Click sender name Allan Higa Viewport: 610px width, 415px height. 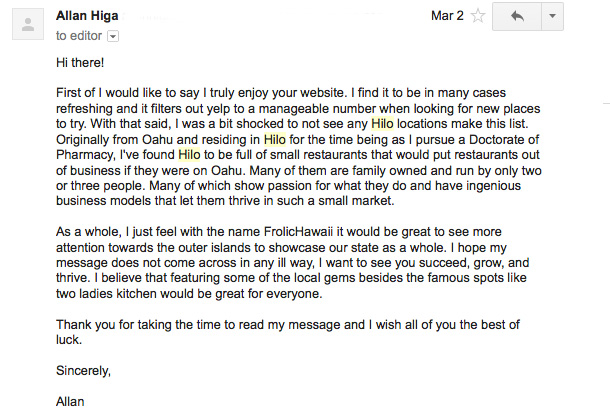coord(87,16)
